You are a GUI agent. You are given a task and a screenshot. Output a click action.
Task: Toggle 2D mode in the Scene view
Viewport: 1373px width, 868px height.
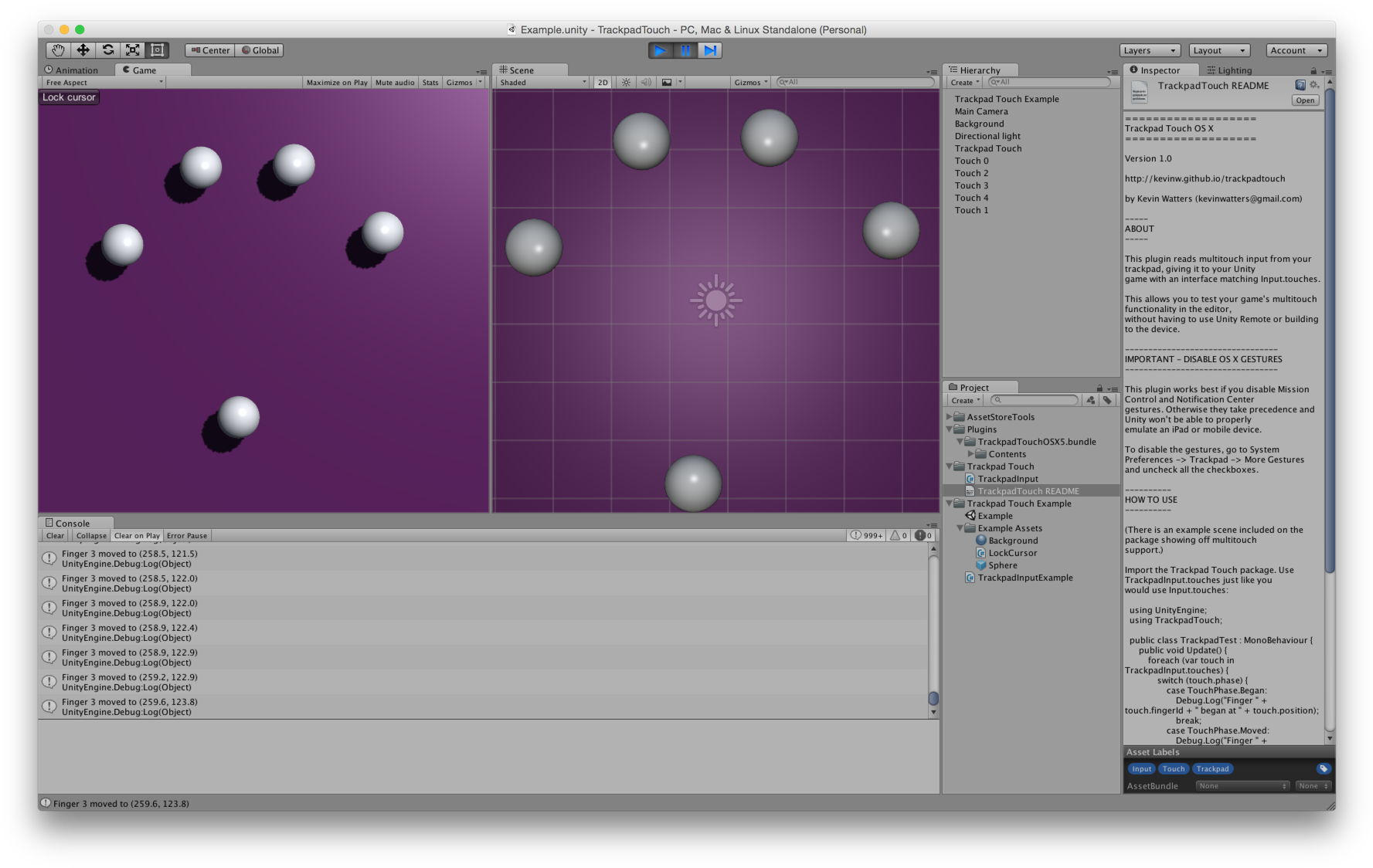602,82
